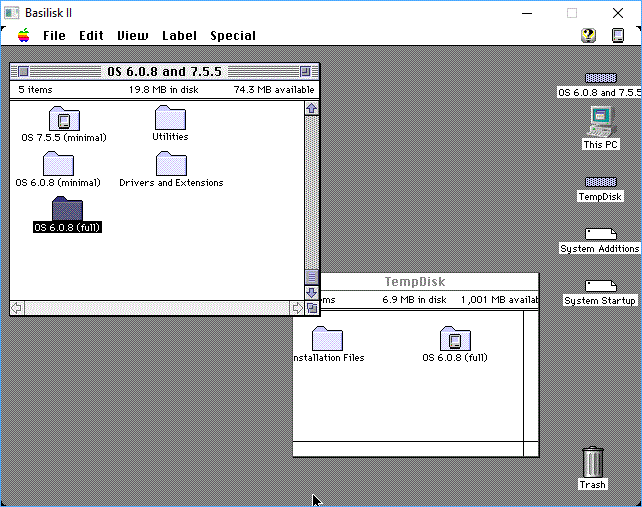Open the Application menu icon
This screenshot has width=642, height=507.
[x=618, y=35]
